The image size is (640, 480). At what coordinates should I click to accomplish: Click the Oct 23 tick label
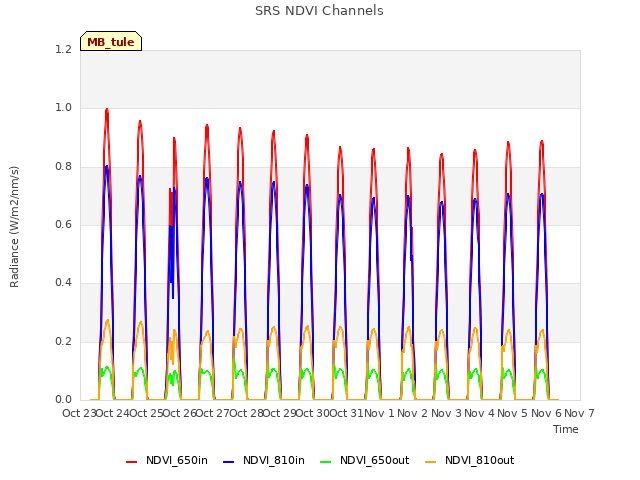79,413
